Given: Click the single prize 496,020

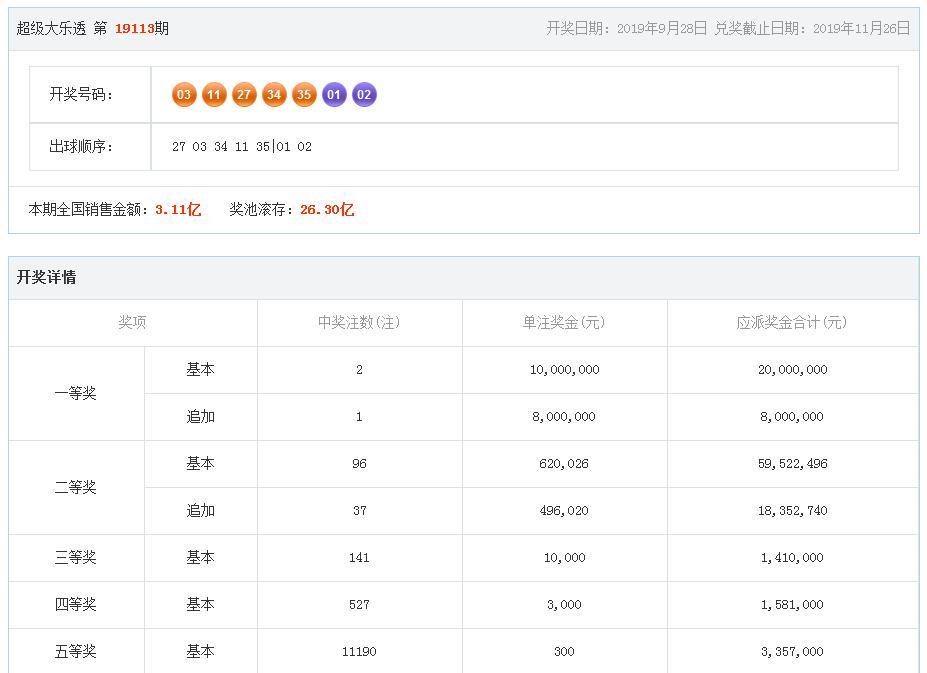Looking at the screenshot, I should pos(564,511).
